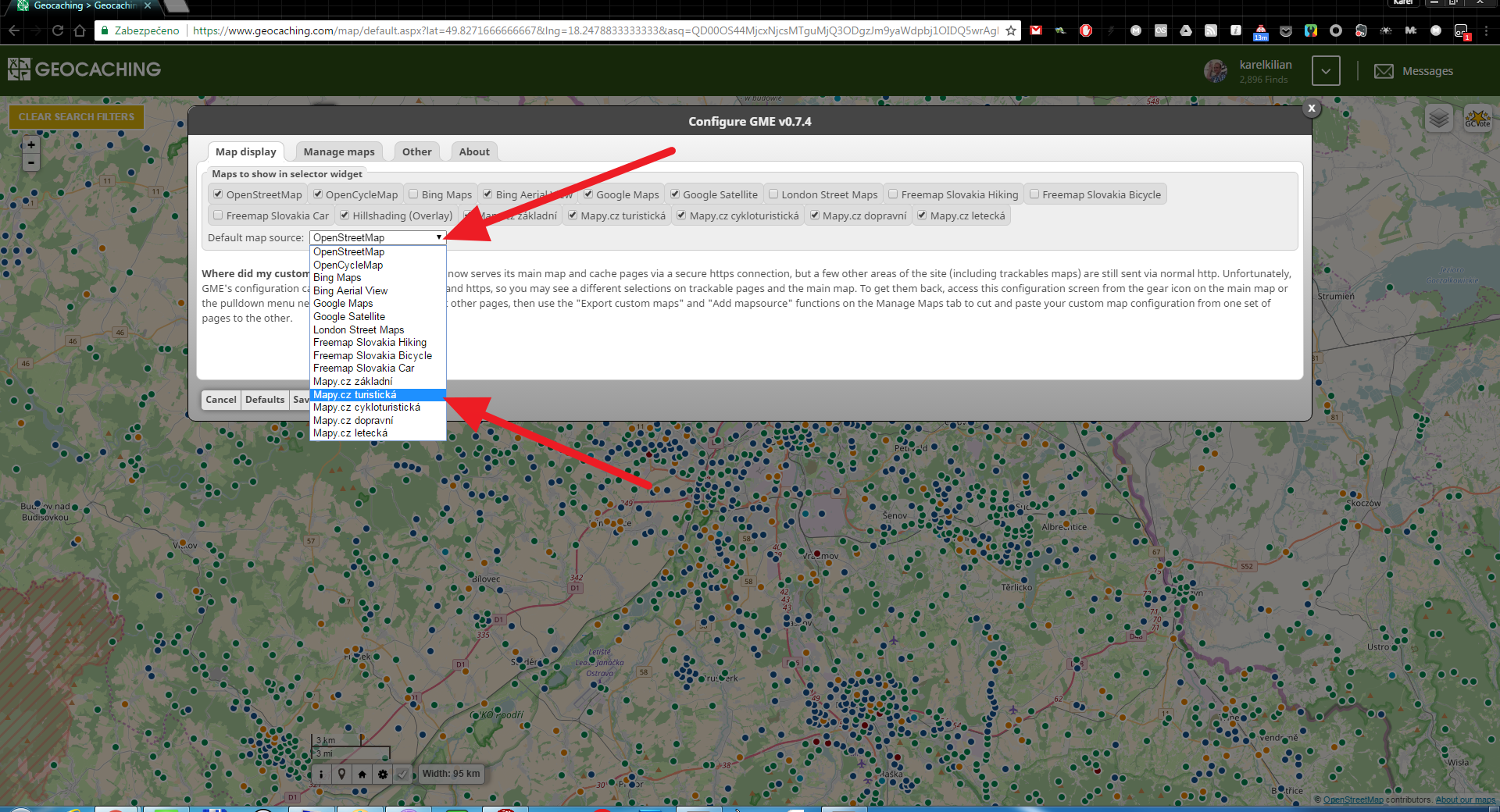Click the location pin icon in the map toolbar
This screenshot has height=812, width=1500.
341,774
